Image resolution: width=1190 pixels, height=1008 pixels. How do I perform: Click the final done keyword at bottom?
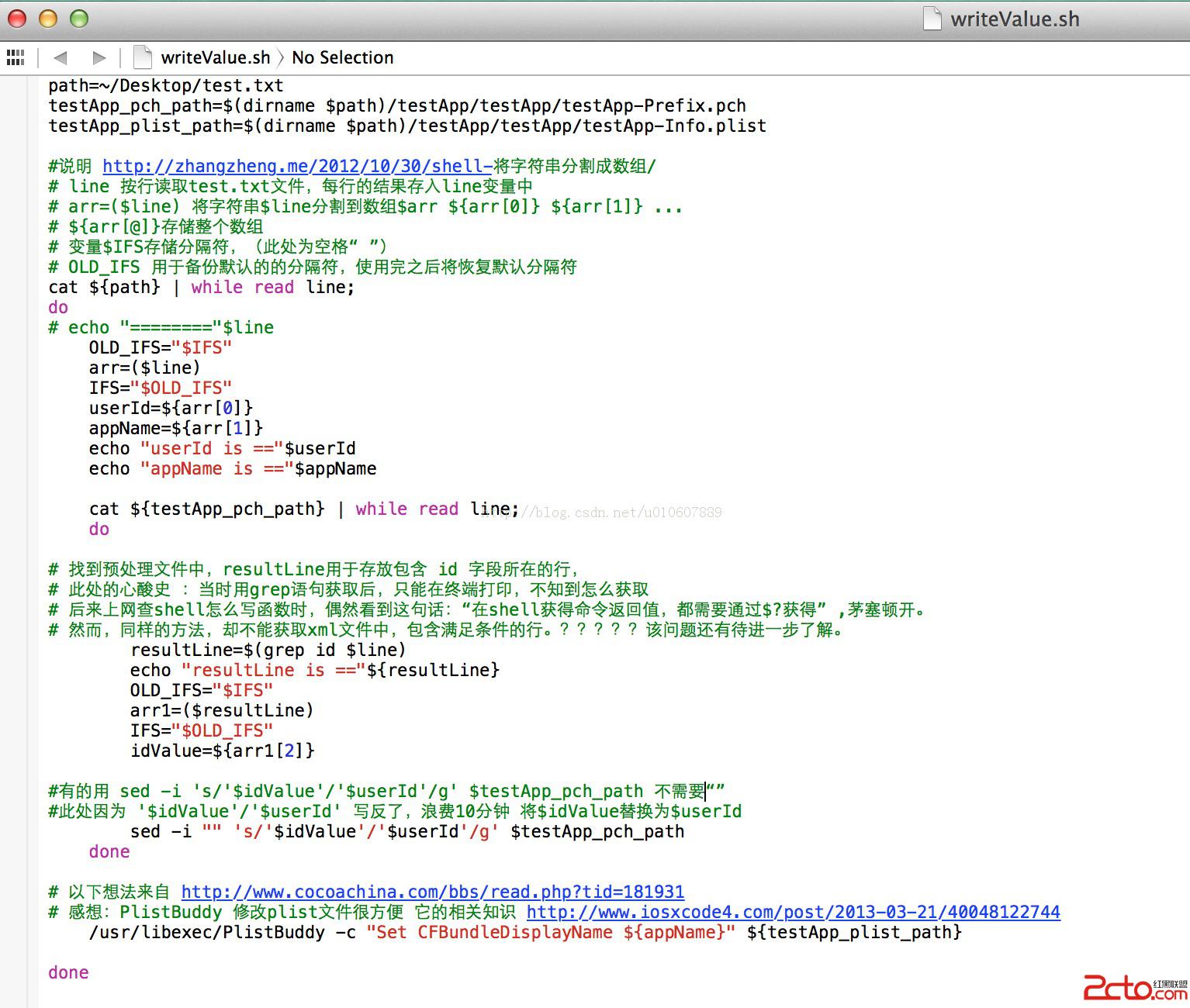click(x=68, y=972)
